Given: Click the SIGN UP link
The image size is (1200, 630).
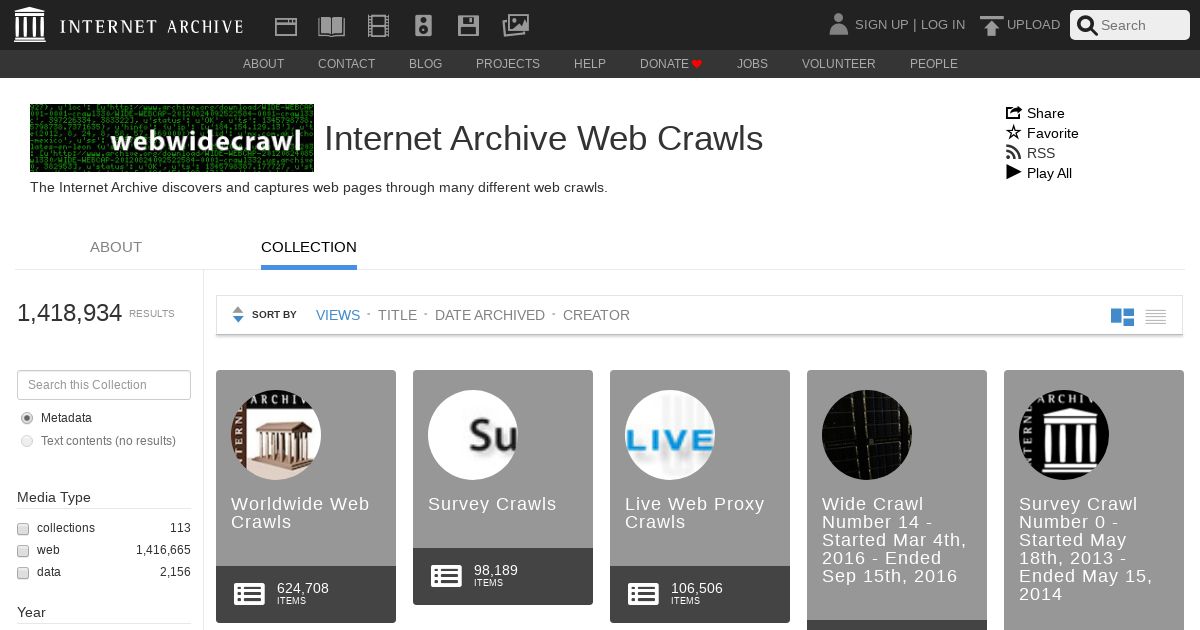Looking at the screenshot, I should pos(881,25).
